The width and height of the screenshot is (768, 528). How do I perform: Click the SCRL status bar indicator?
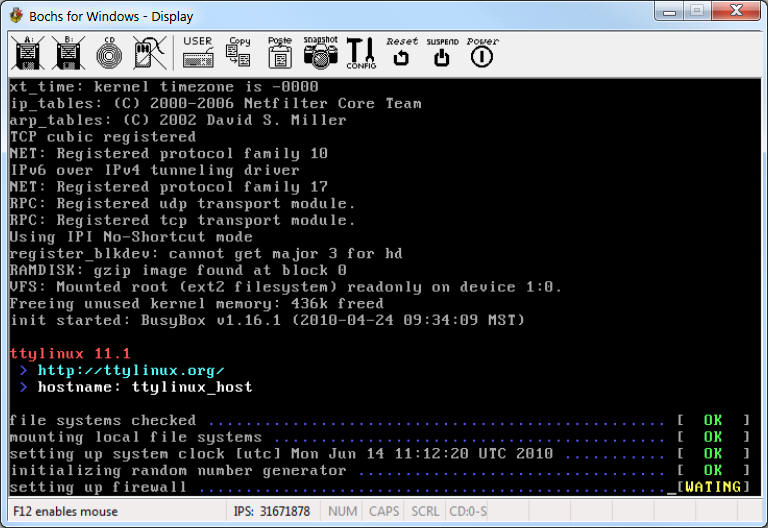pyautogui.click(x=425, y=511)
